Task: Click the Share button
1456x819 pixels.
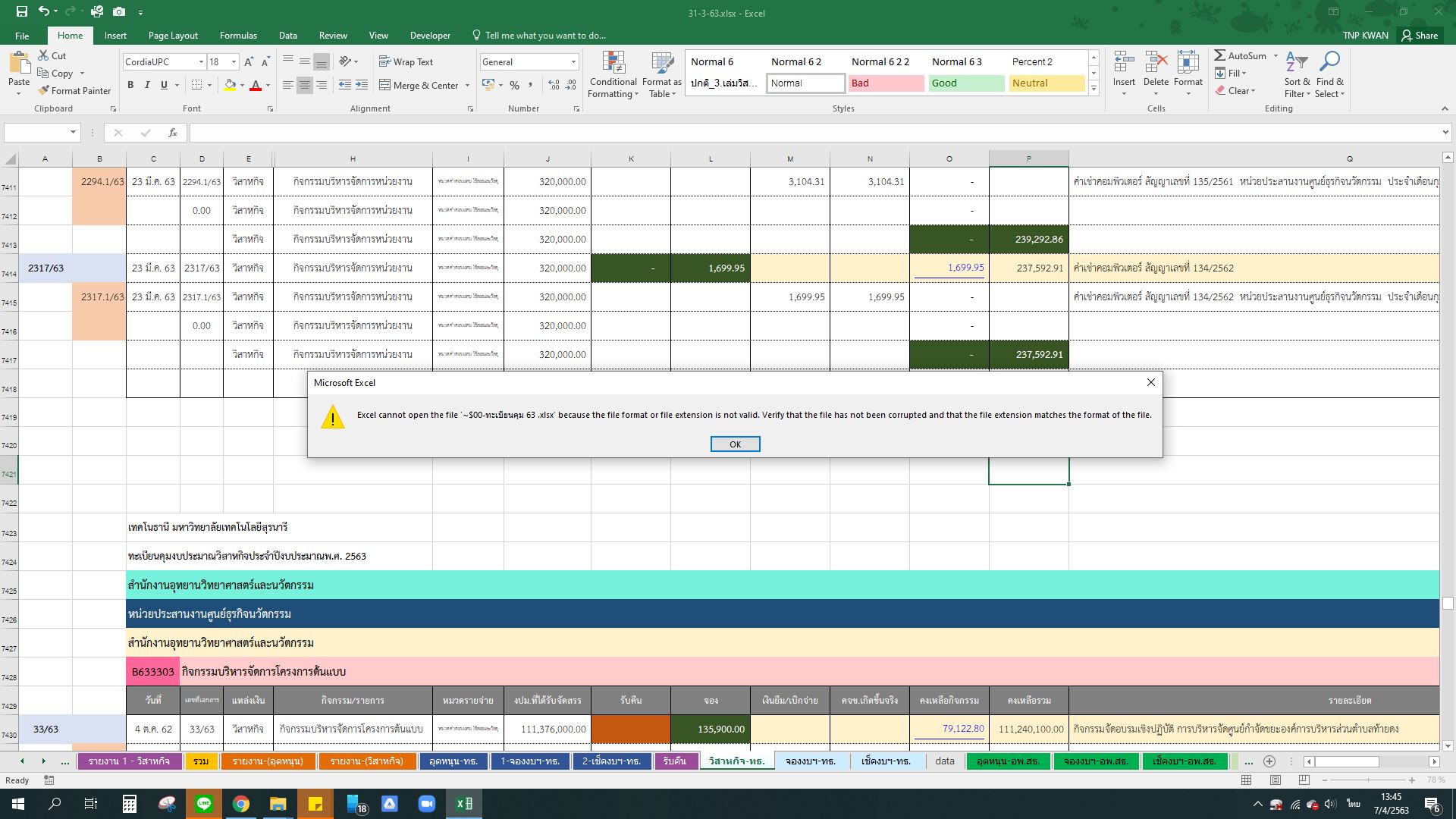Action: [1419, 36]
